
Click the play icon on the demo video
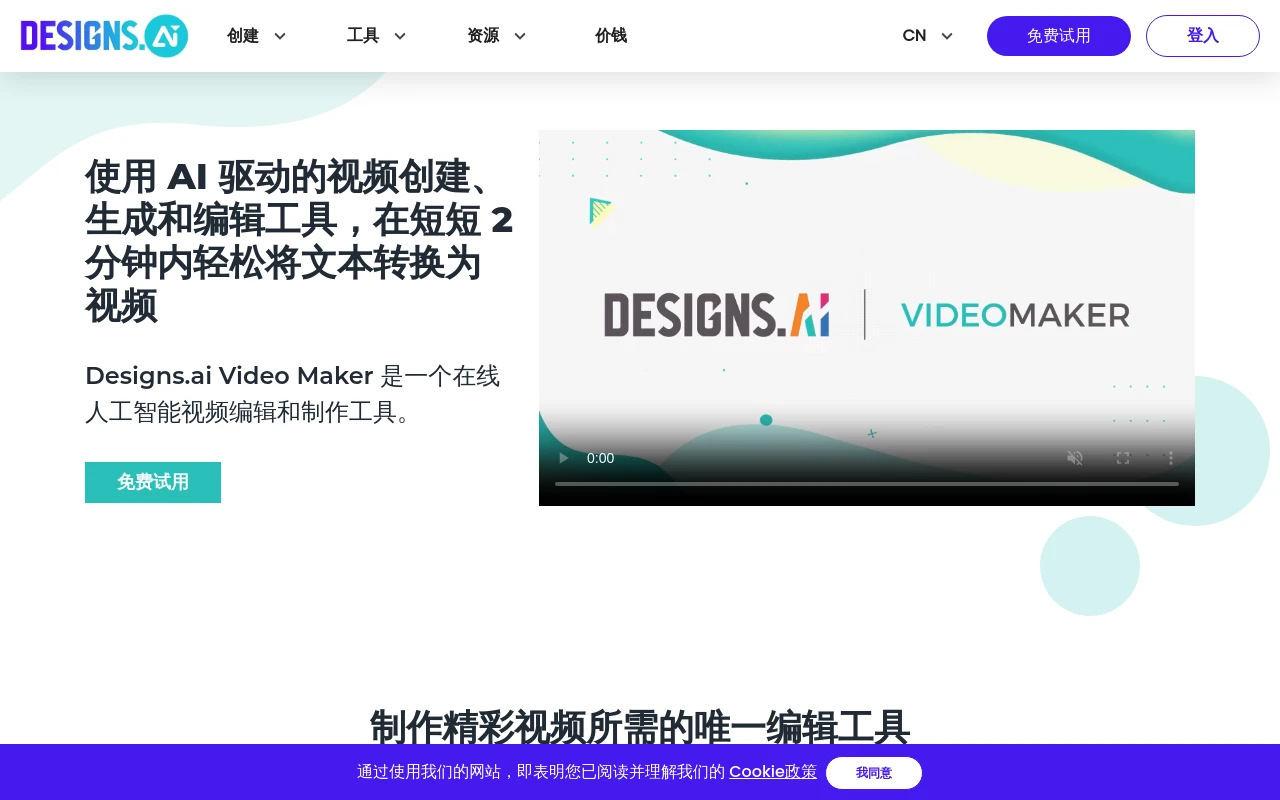(x=563, y=458)
